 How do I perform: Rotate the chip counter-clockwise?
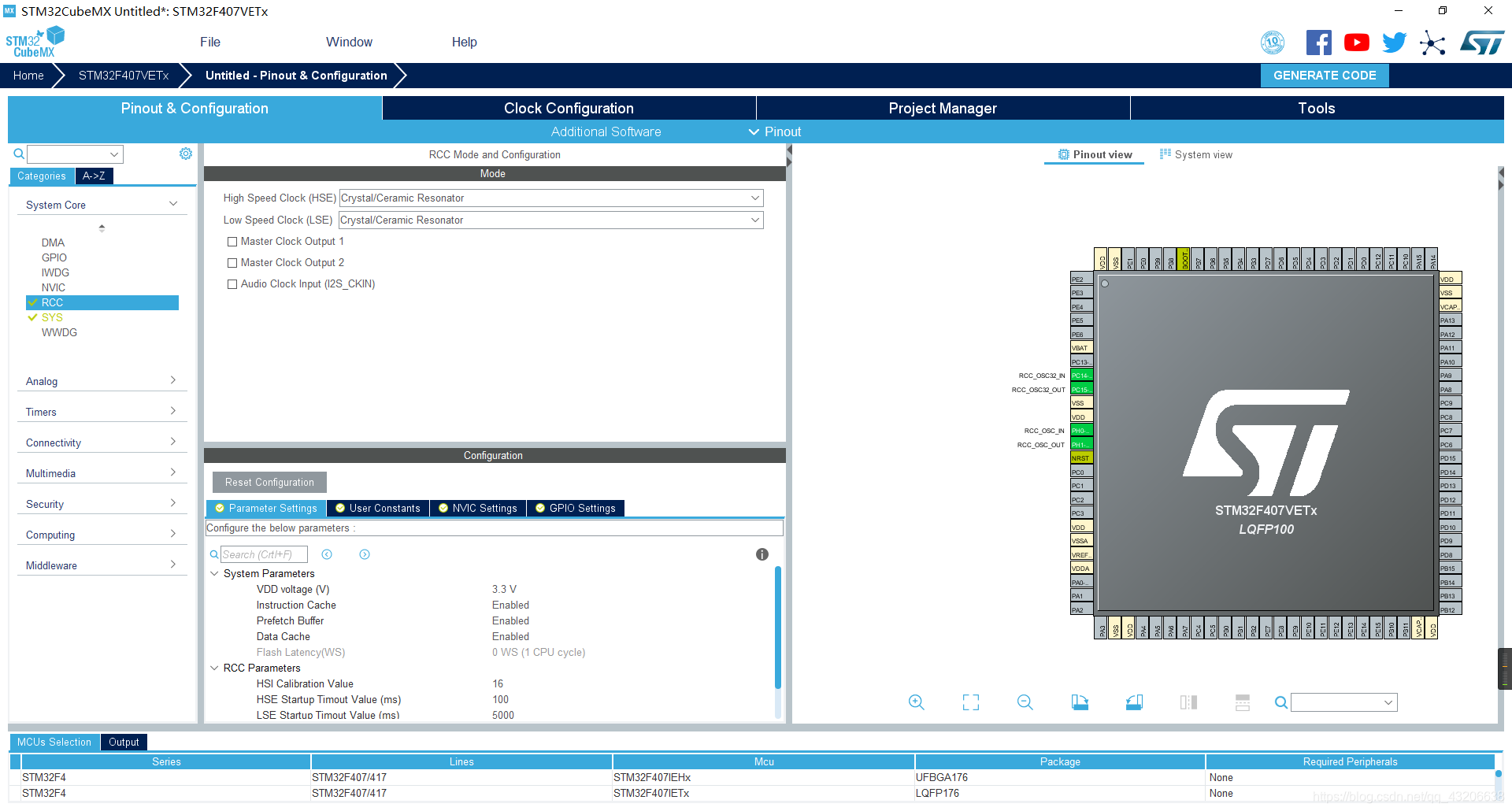click(1134, 702)
